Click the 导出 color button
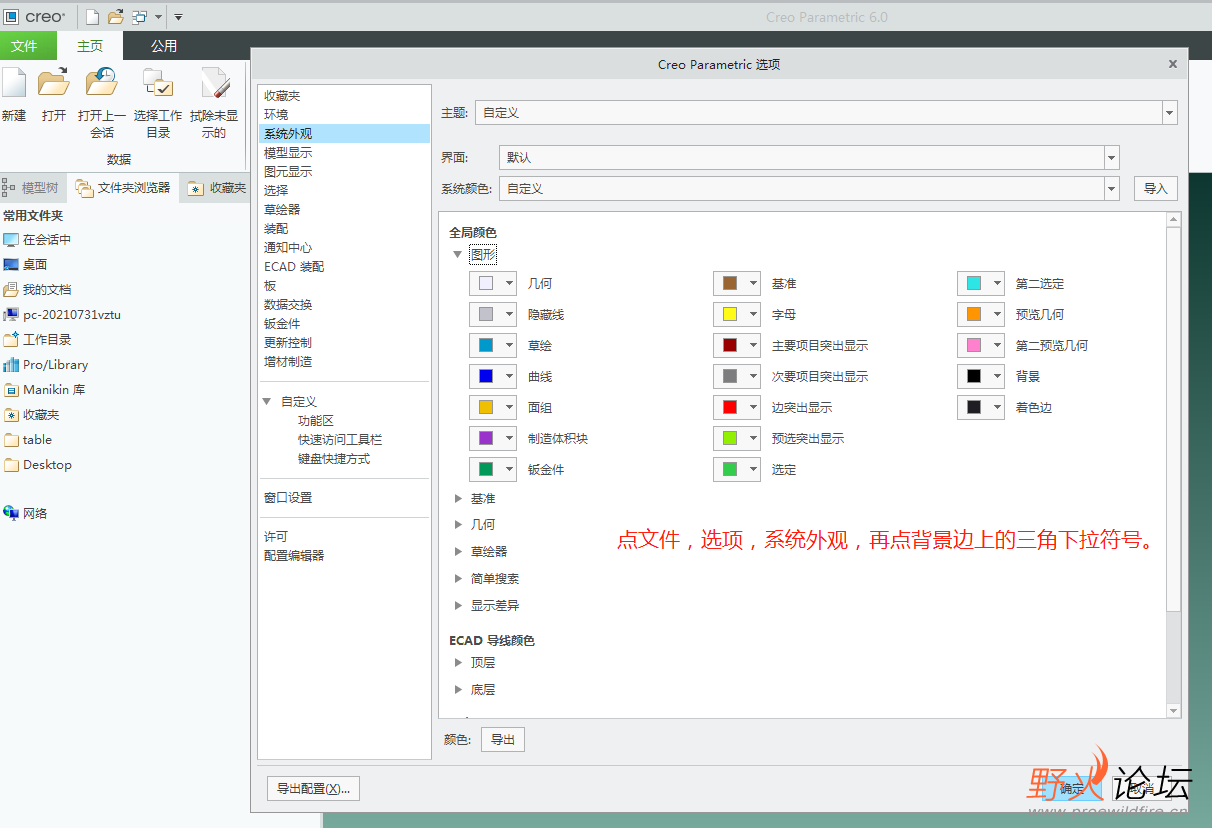This screenshot has width=1212, height=828. click(x=503, y=740)
